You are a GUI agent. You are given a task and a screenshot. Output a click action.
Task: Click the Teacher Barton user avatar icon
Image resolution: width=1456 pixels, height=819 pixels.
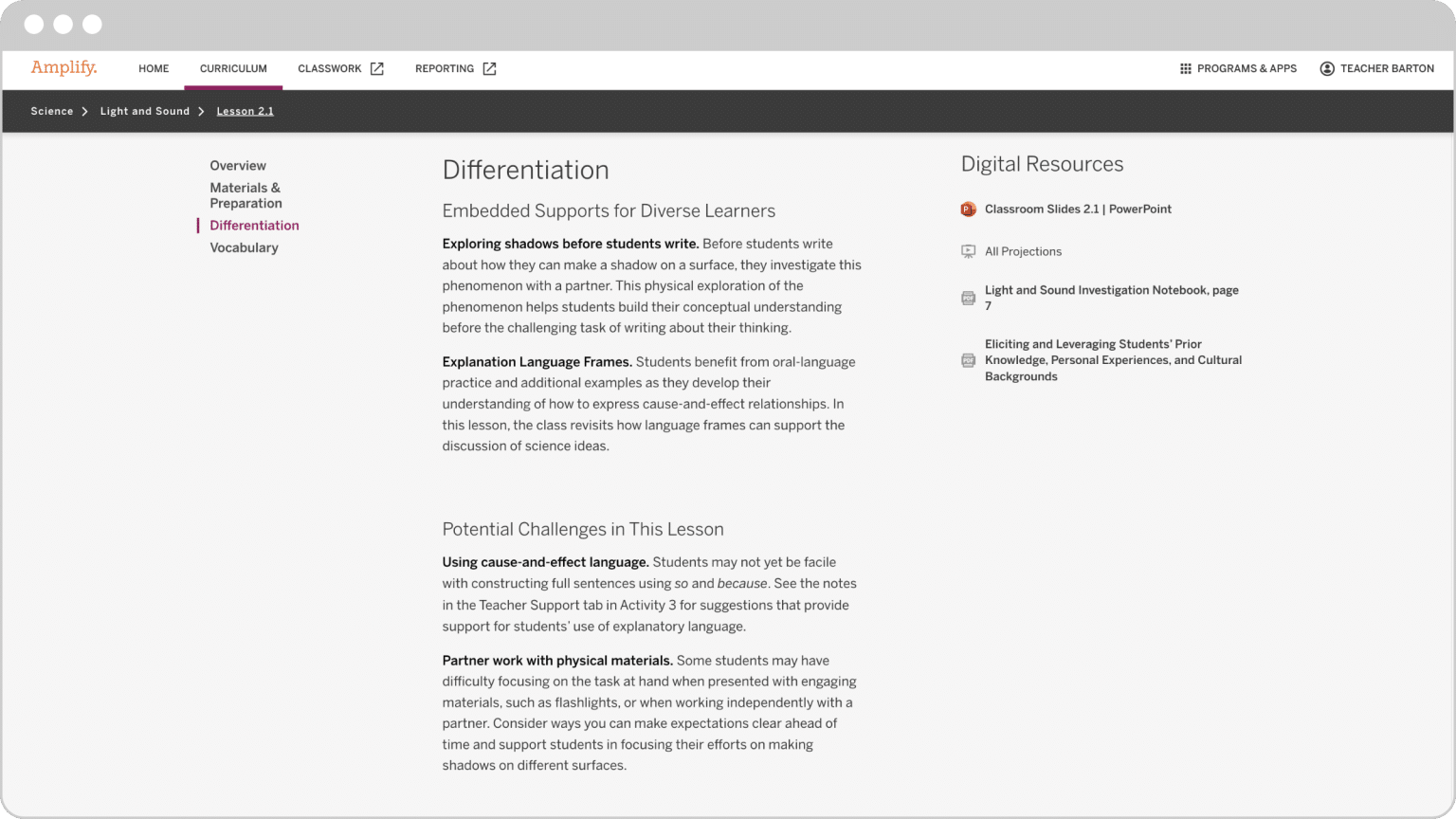[x=1327, y=68]
